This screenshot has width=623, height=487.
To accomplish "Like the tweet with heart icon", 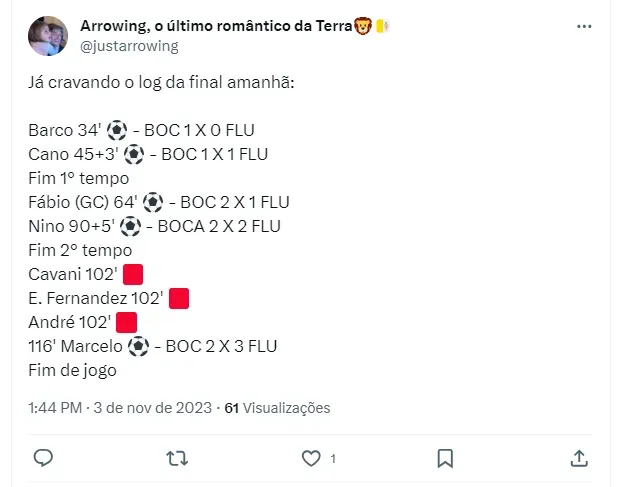I will (x=311, y=457).
